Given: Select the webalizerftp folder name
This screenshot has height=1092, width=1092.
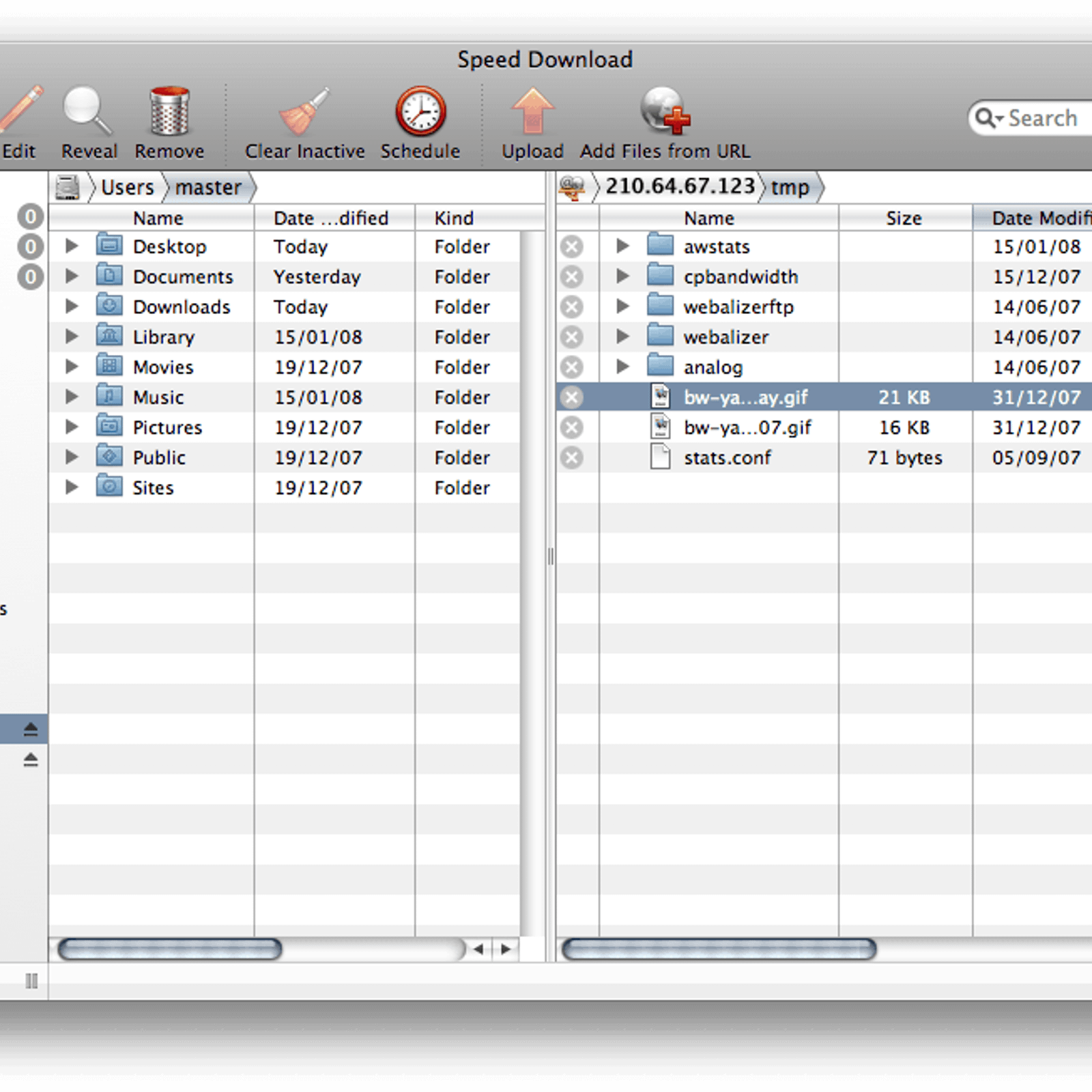Looking at the screenshot, I should click(x=738, y=307).
